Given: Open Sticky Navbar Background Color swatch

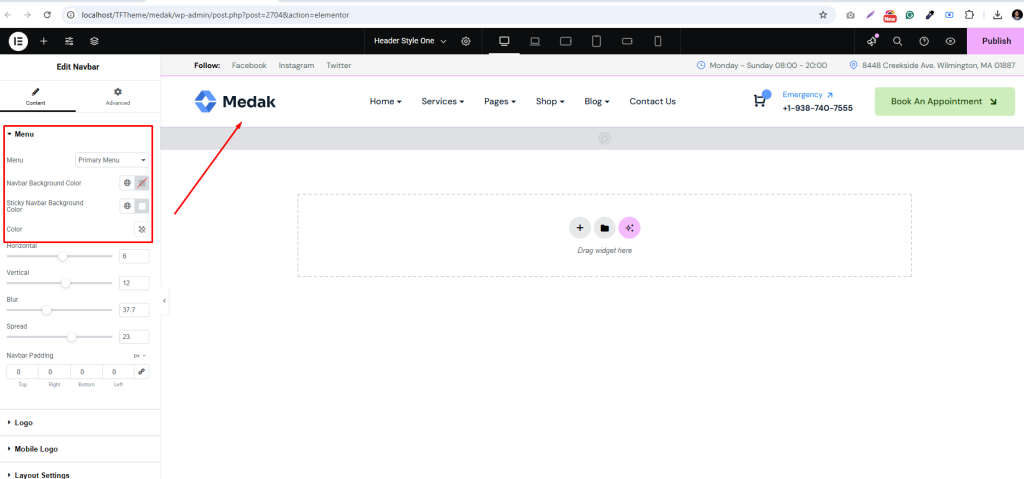Looking at the screenshot, I should pos(142,206).
